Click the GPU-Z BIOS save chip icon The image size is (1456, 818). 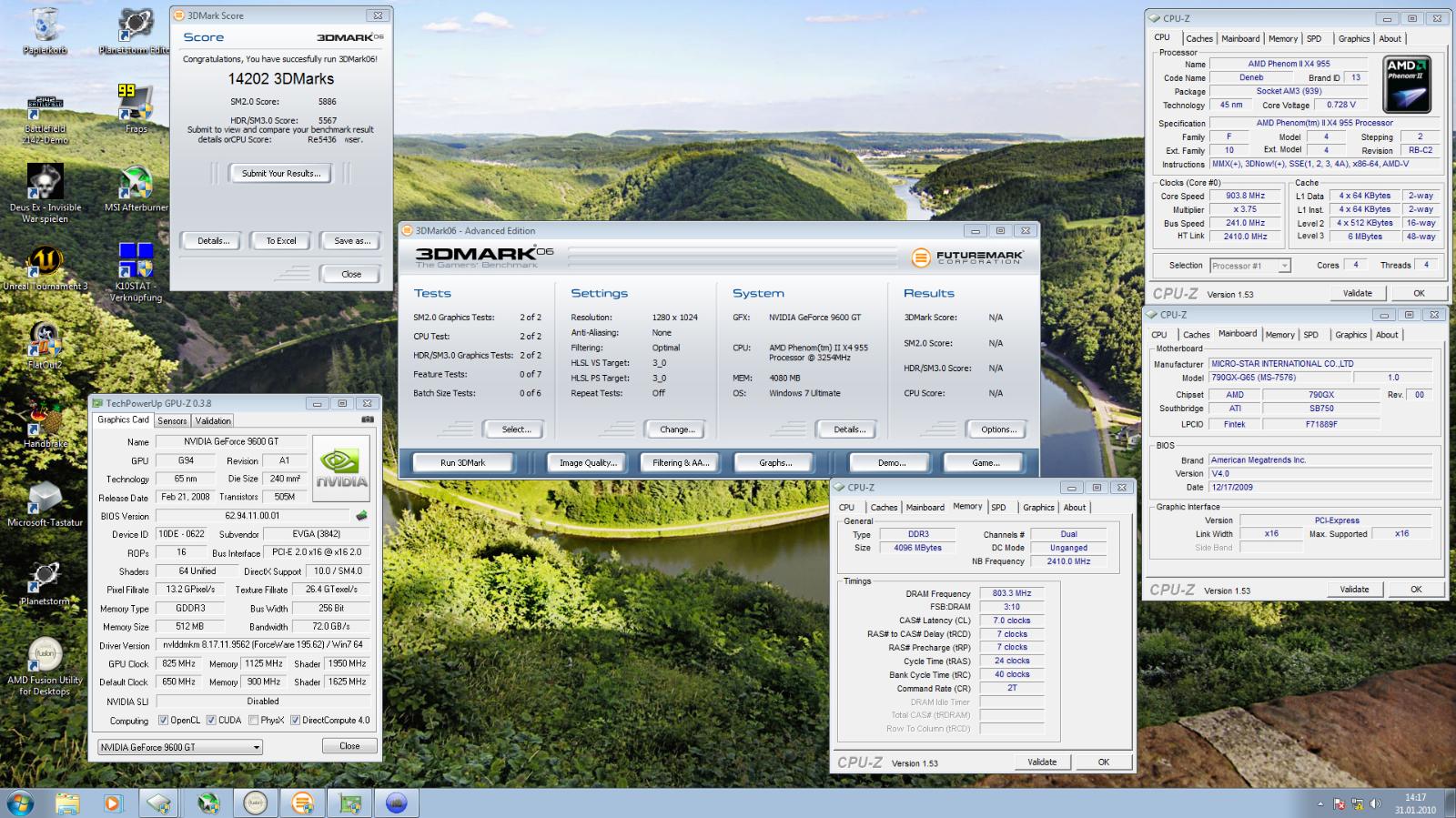pos(361,516)
